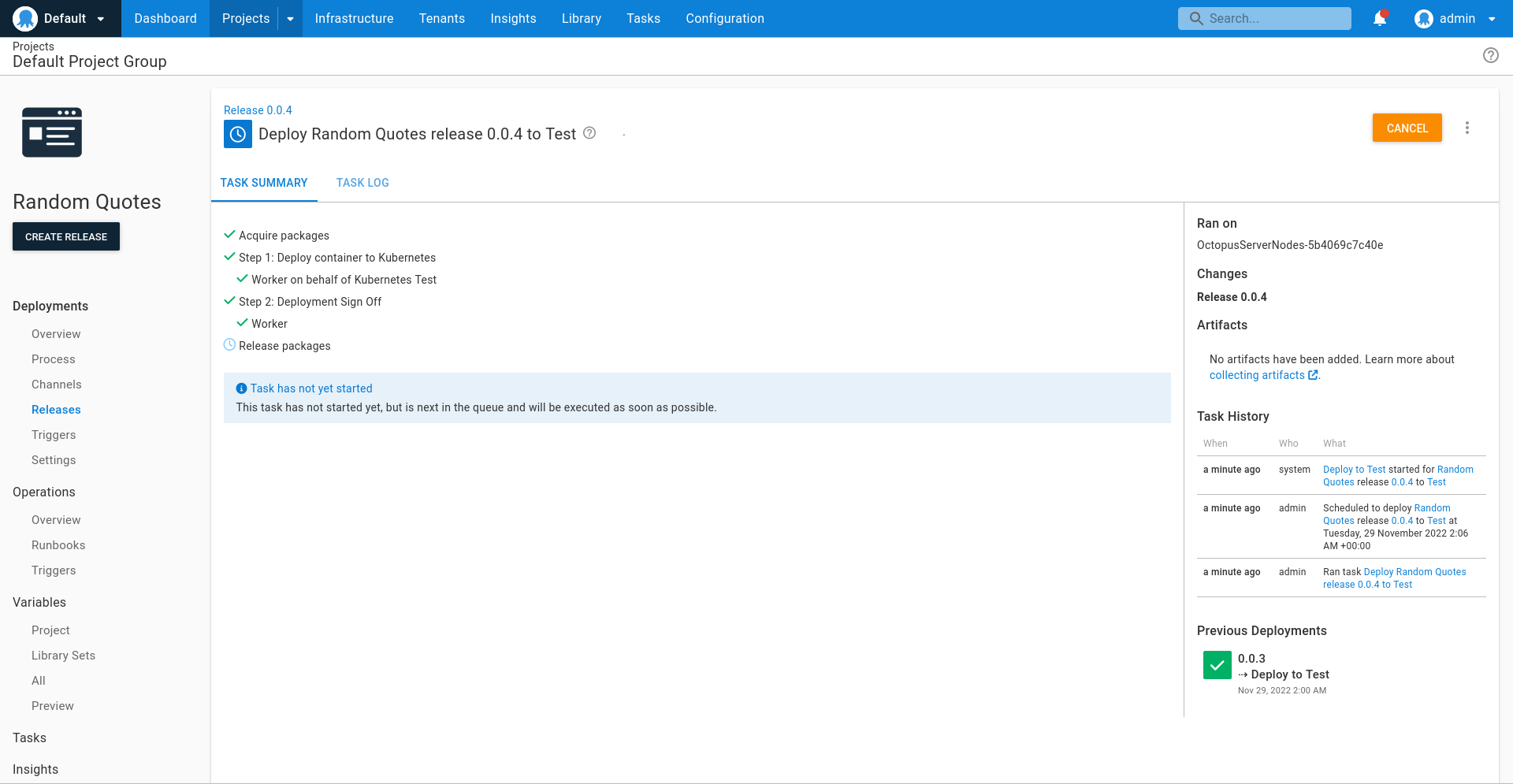
Task: Open Library Sets in sidebar
Action: pyautogui.click(x=63, y=656)
